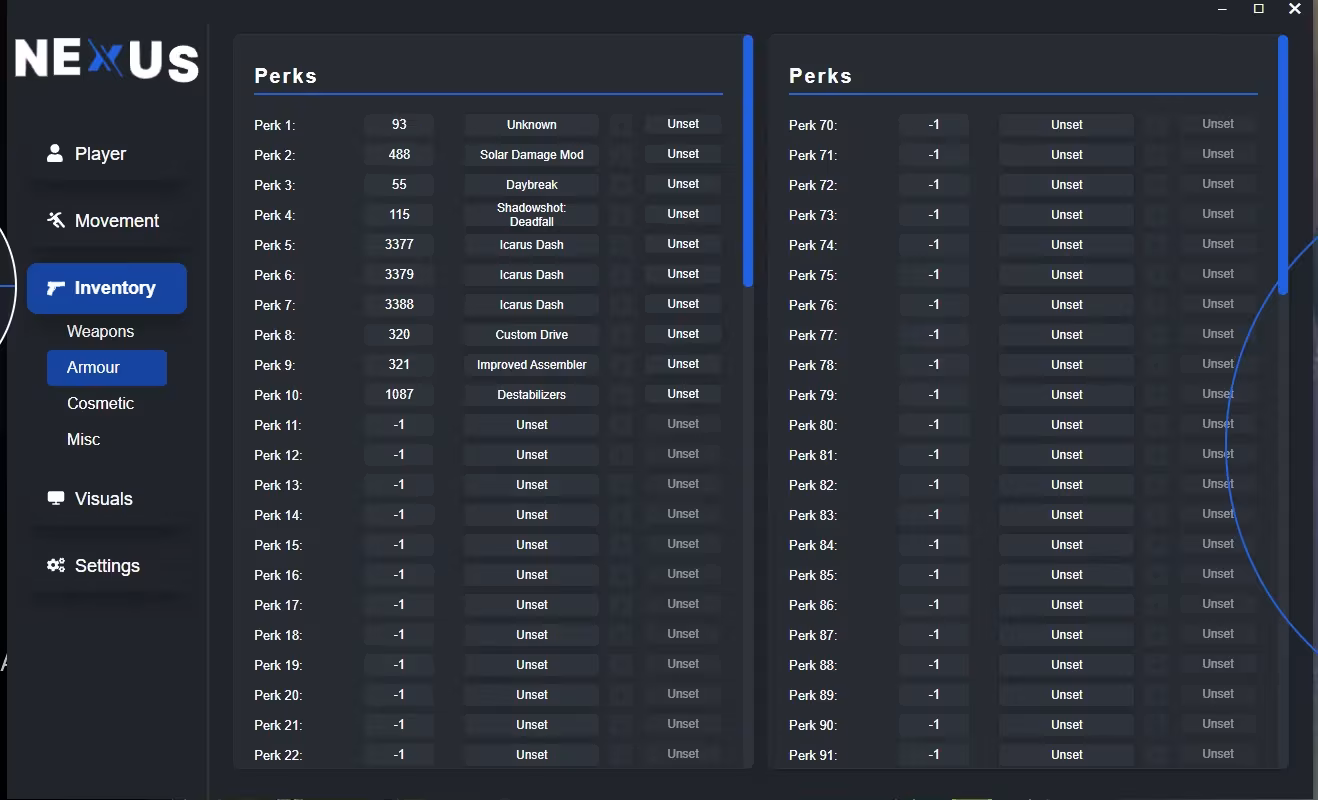Screen dimensions: 1318x800
Task: Click the Perk 11 value field showing -1
Action: coord(399,424)
